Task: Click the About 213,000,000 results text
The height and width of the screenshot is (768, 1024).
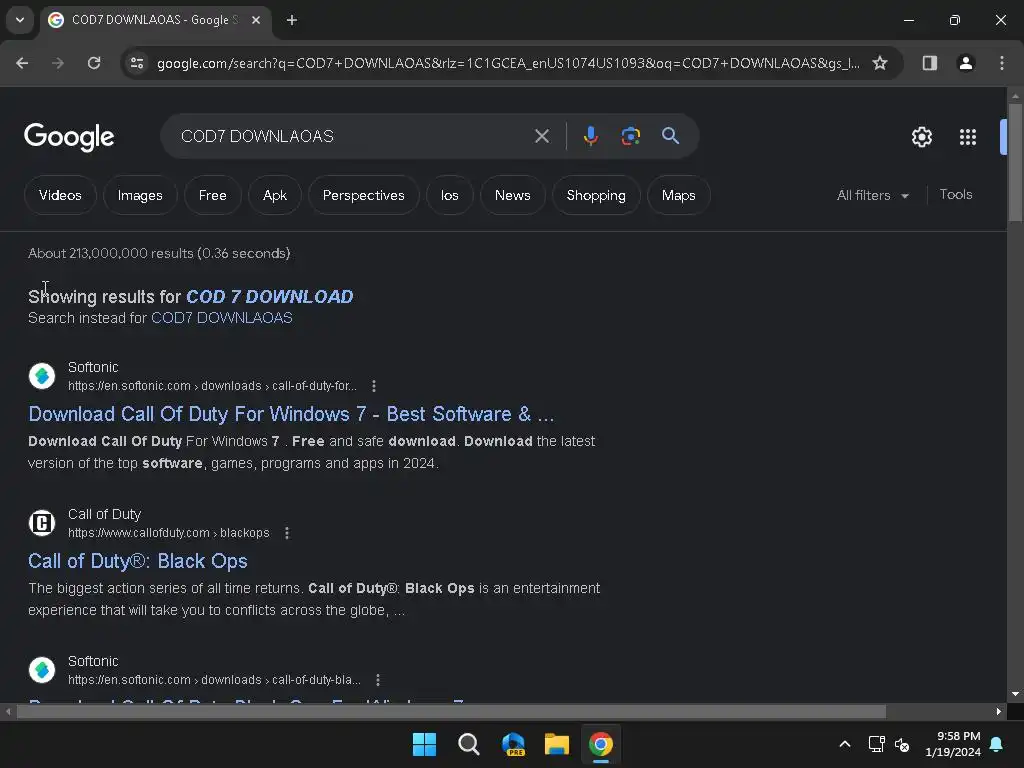Action: (159, 253)
